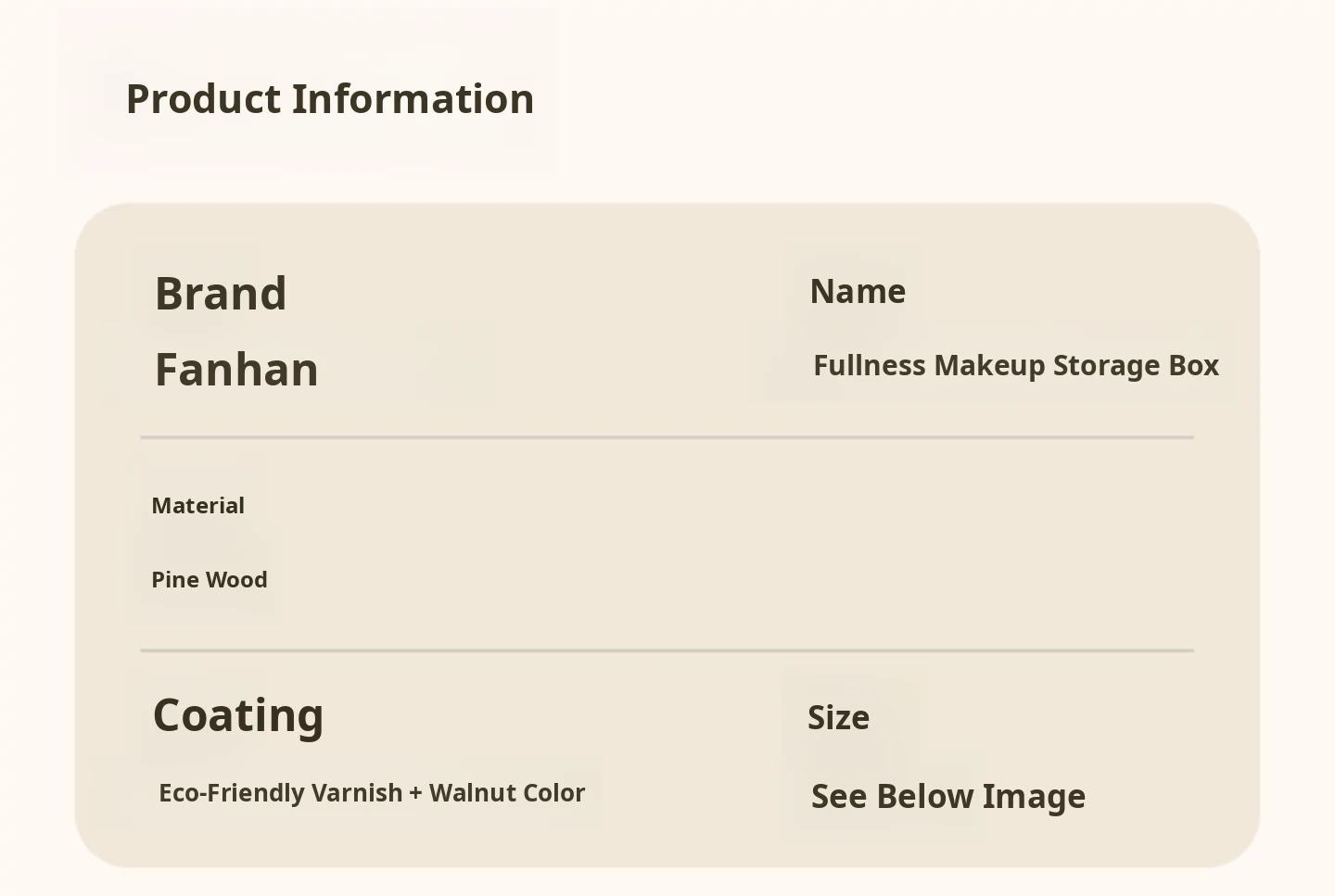The height and width of the screenshot is (896, 1335).
Task: Click the "See Below Image" text
Action: click(x=947, y=797)
